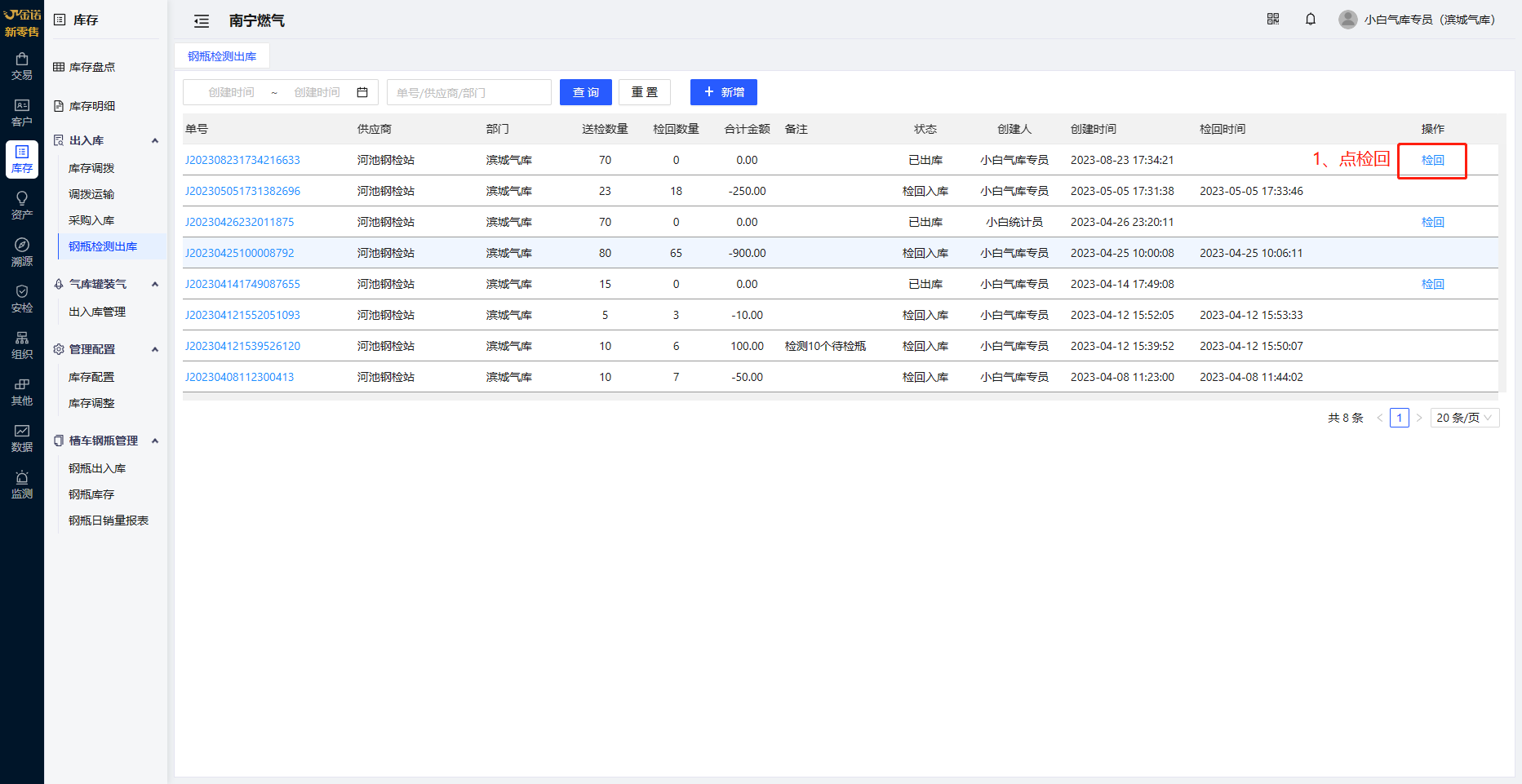
Task: Open the calendar icon in date range
Action: (362, 92)
